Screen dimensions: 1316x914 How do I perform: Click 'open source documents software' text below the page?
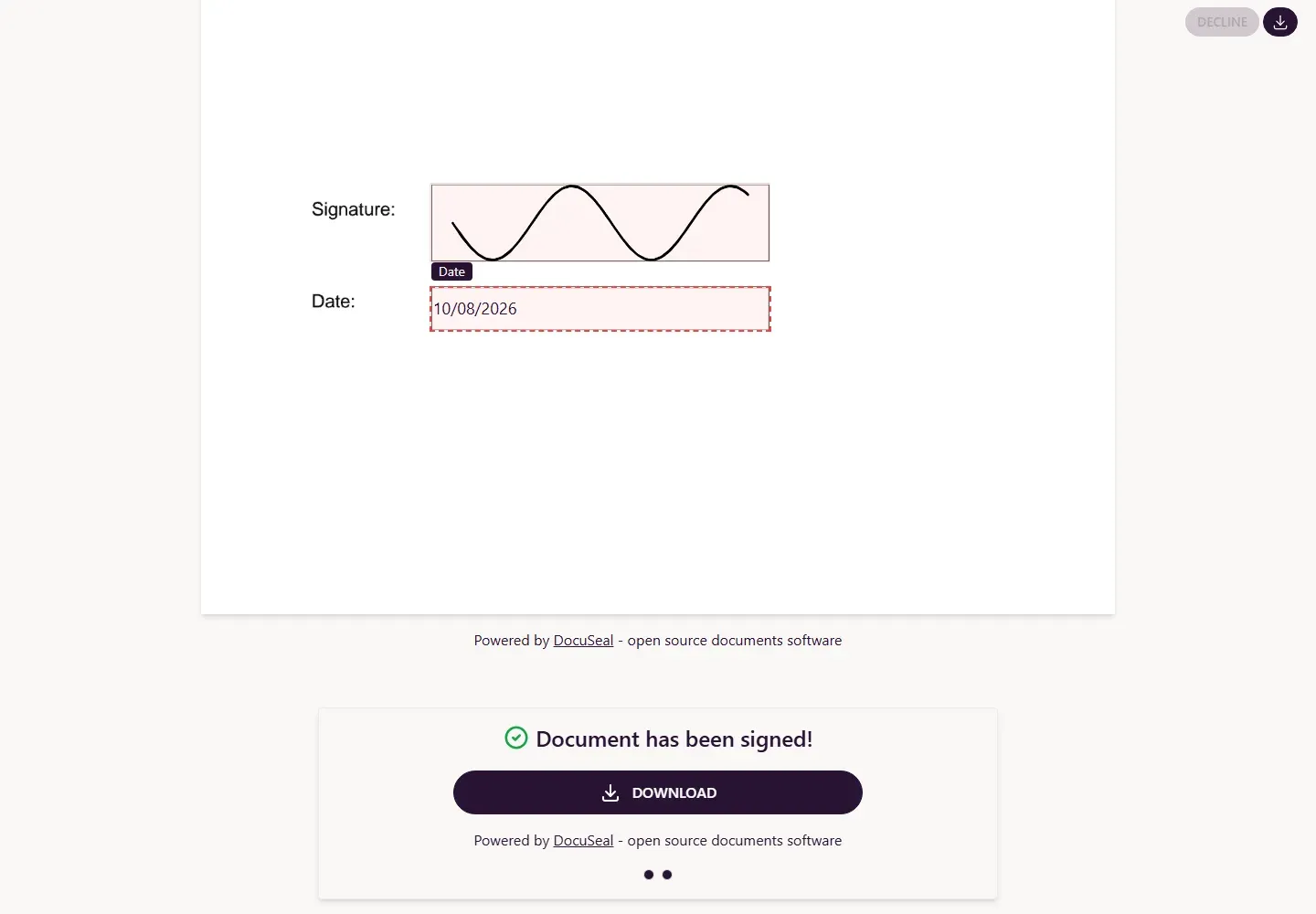735,641
